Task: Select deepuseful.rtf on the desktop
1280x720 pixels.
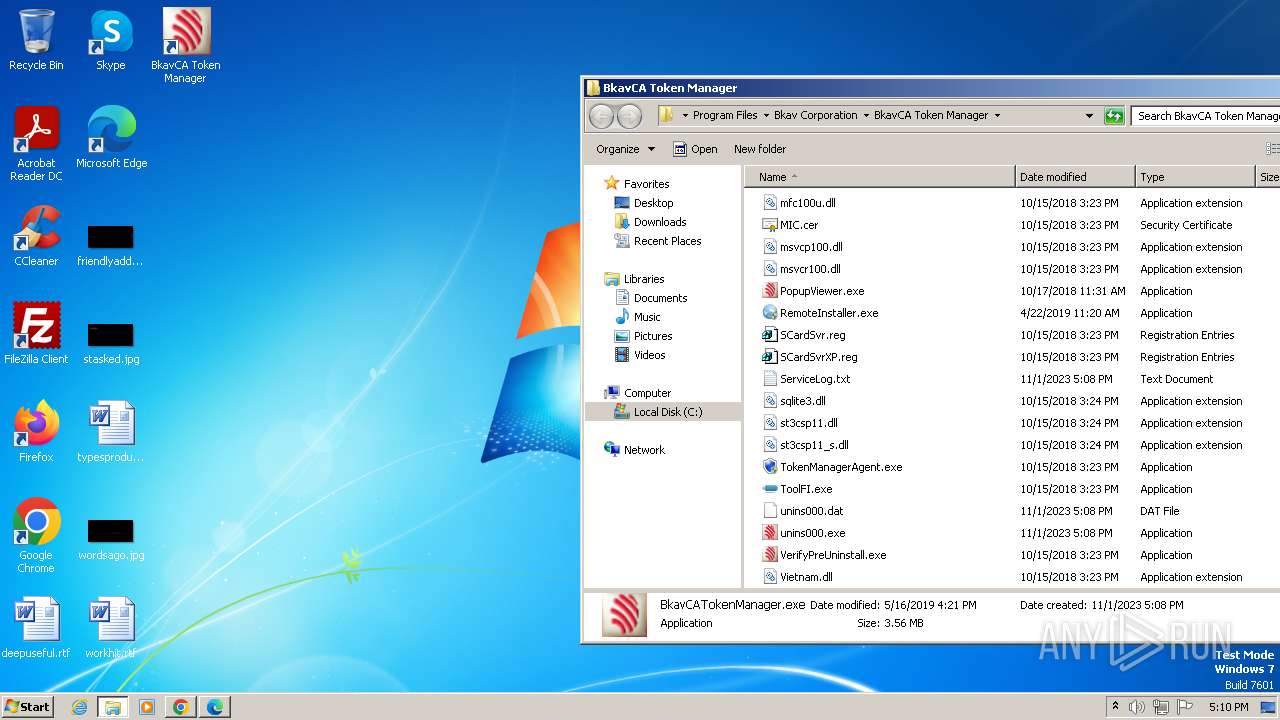Action: pos(36,628)
